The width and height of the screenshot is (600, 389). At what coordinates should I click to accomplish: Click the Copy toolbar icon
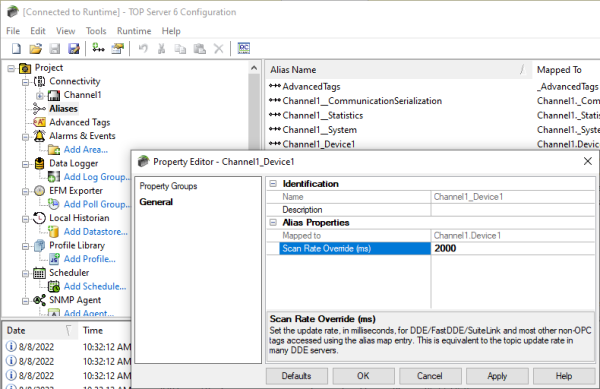(x=180, y=49)
